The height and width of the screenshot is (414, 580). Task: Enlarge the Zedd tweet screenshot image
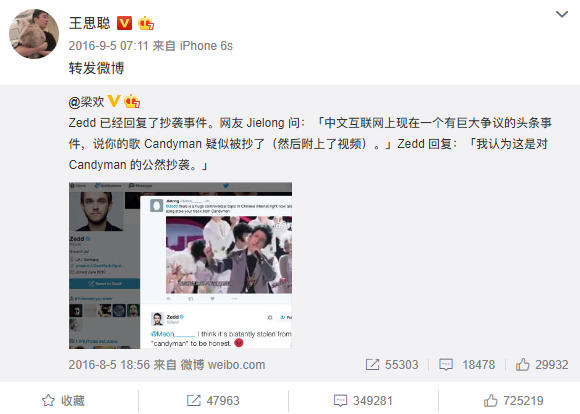point(180,265)
